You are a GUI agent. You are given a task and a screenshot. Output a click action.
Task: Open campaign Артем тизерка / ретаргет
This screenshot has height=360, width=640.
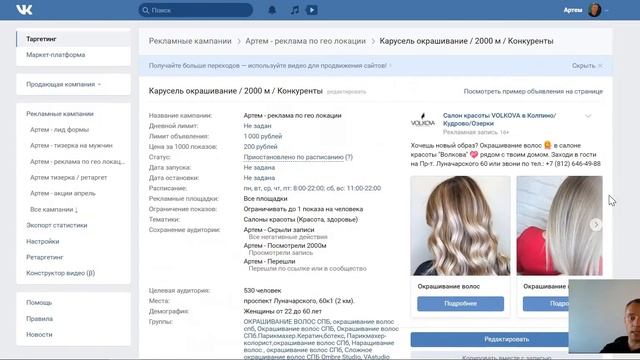(x=69, y=178)
